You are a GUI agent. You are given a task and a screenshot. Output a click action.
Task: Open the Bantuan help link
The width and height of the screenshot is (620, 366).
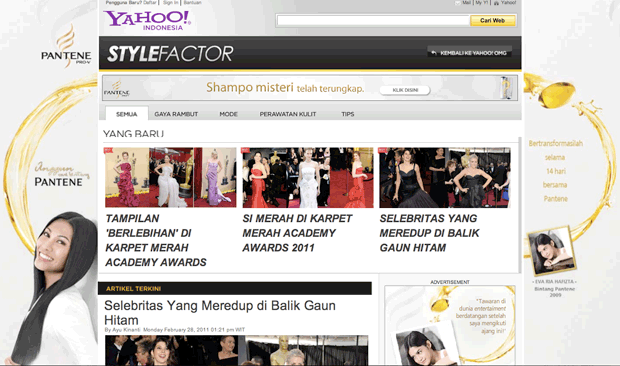(x=193, y=2)
